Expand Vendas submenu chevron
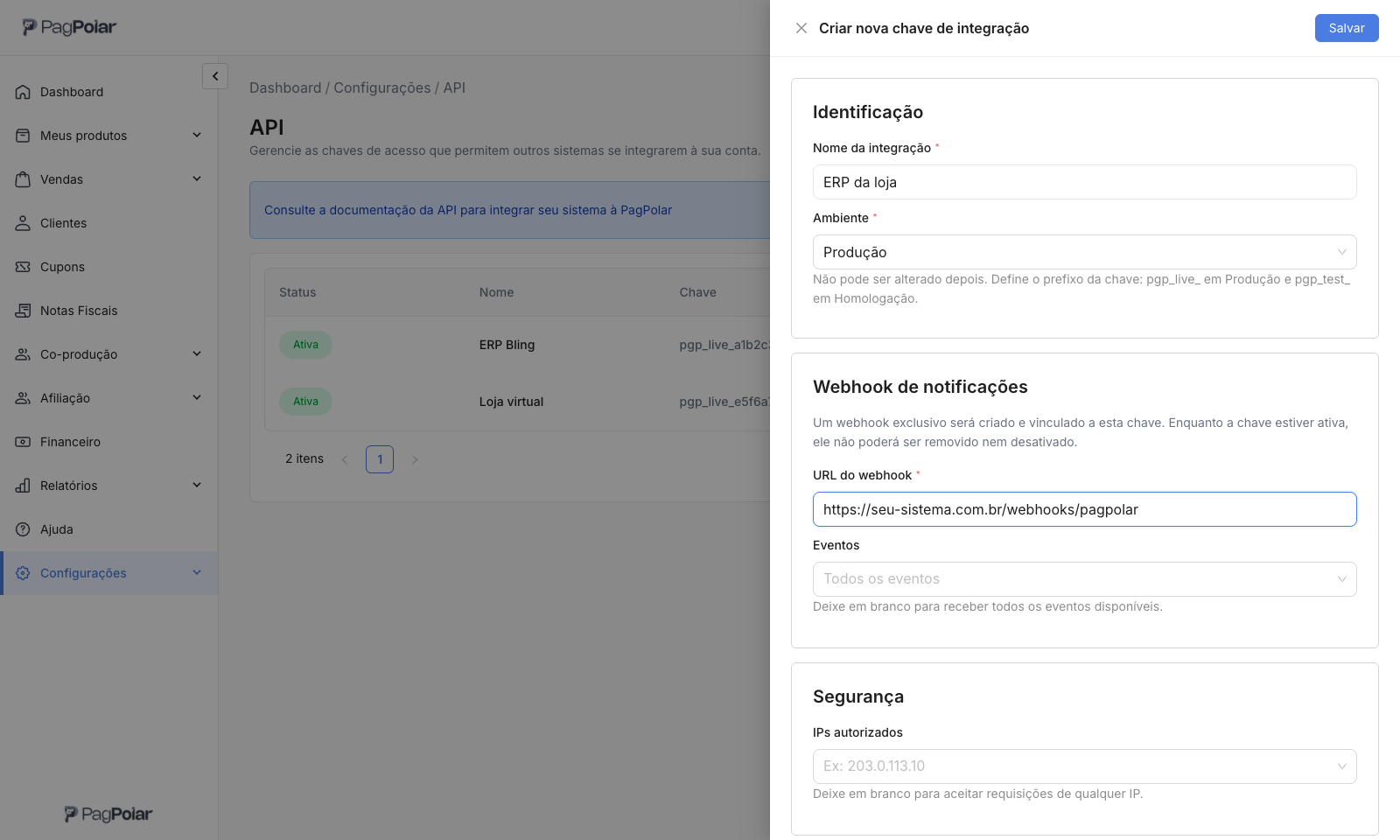This screenshot has height=840, width=1400. [197, 178]
